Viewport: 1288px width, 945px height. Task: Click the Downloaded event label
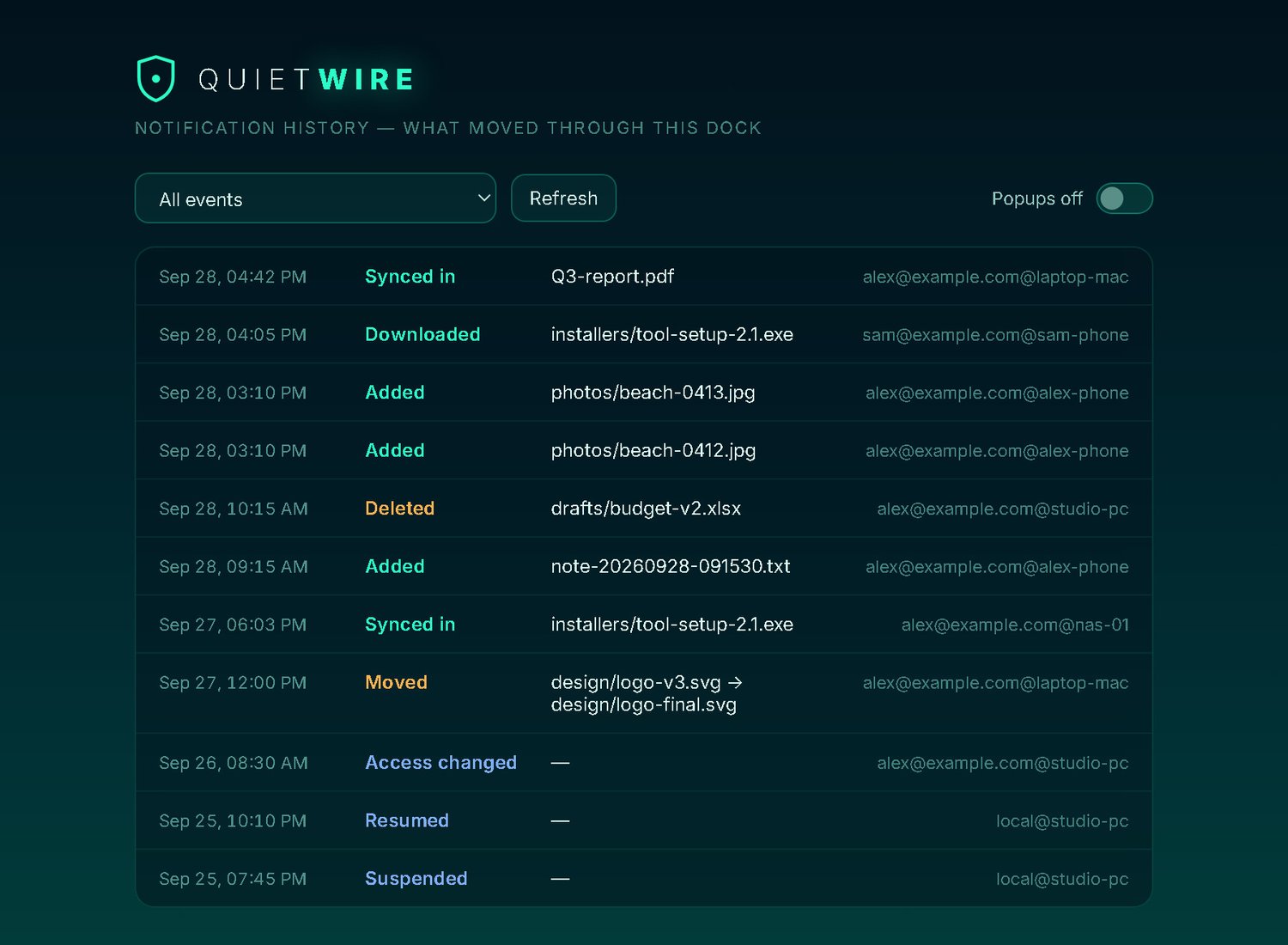click(422, 334)
